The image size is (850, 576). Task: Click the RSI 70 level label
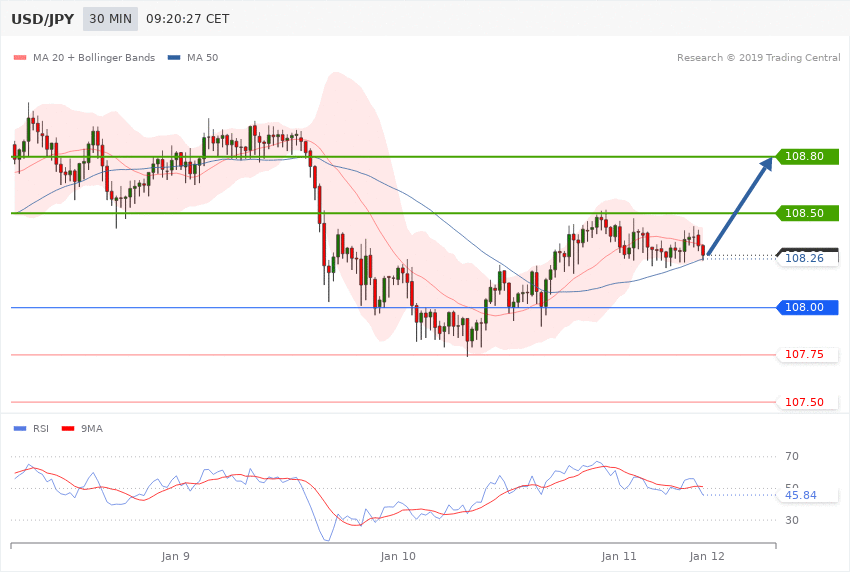[792, 456]
